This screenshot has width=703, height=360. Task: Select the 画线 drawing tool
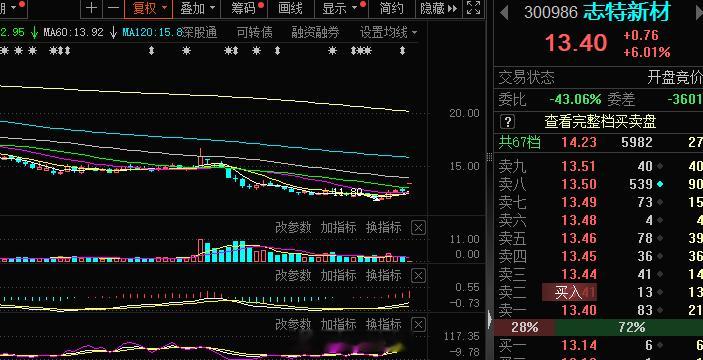click(x=290, y=8)
